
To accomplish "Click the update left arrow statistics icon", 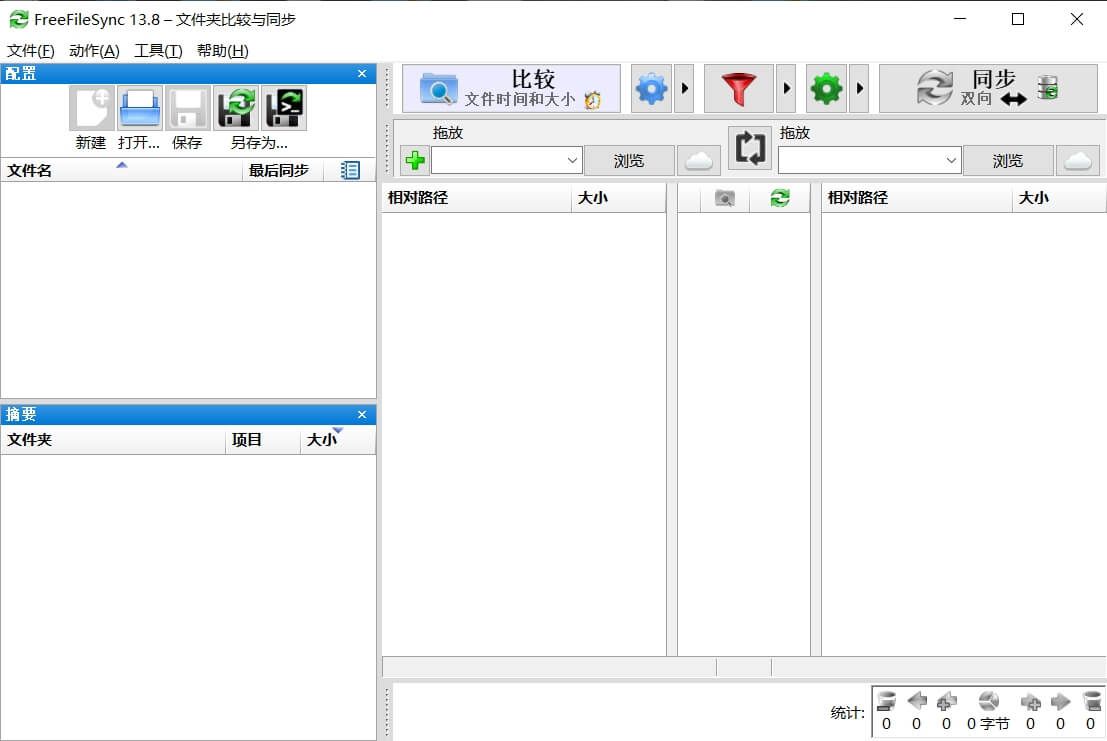I will point(916,701).
